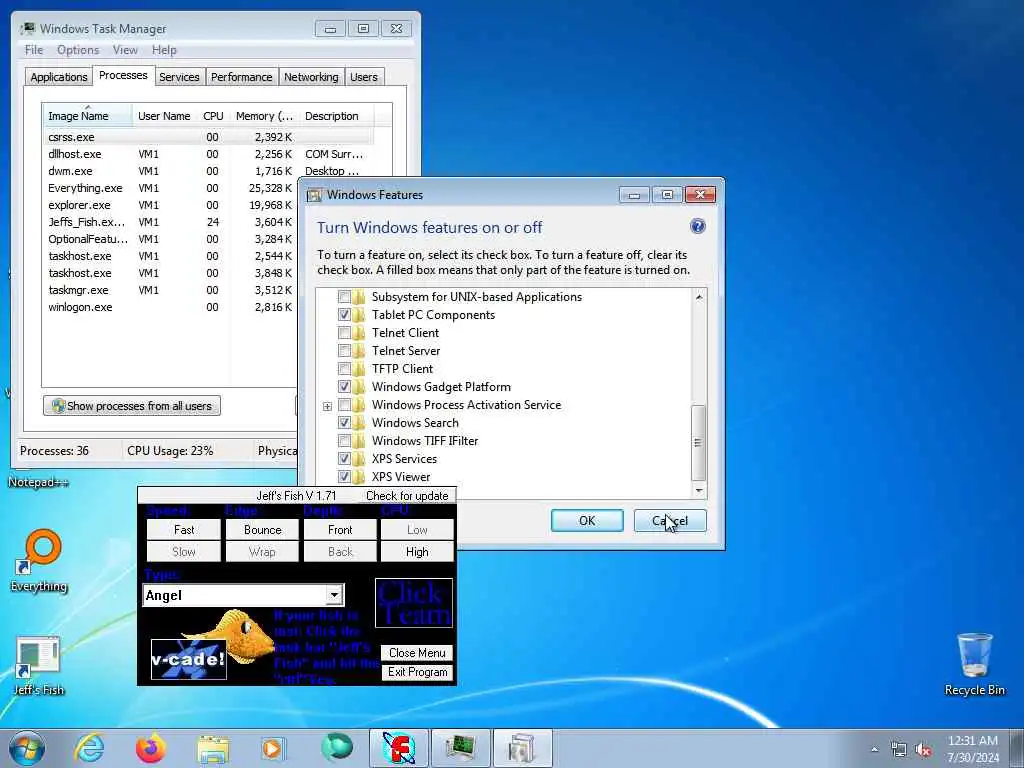Click the network tray icon
Viewport: 1024px width, 768px height.
(899, 750)
